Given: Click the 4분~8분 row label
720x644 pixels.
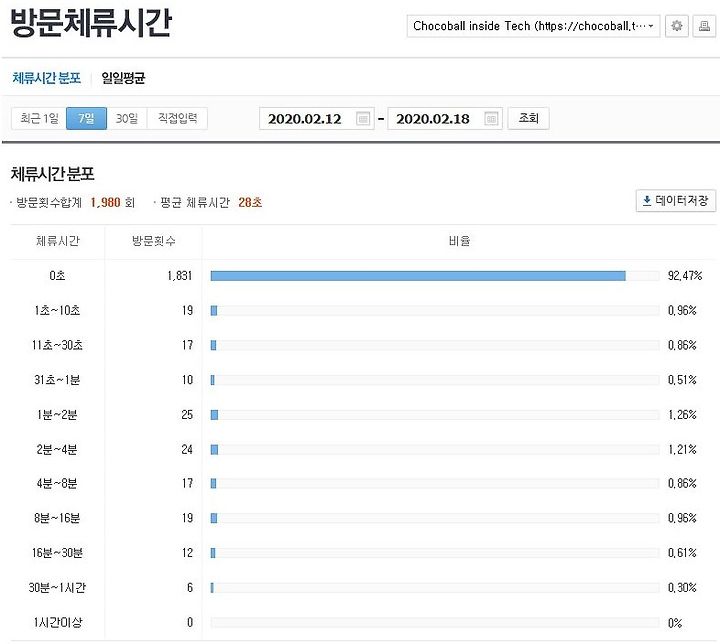Looking at the screenshot, I should tap(57, 484).
